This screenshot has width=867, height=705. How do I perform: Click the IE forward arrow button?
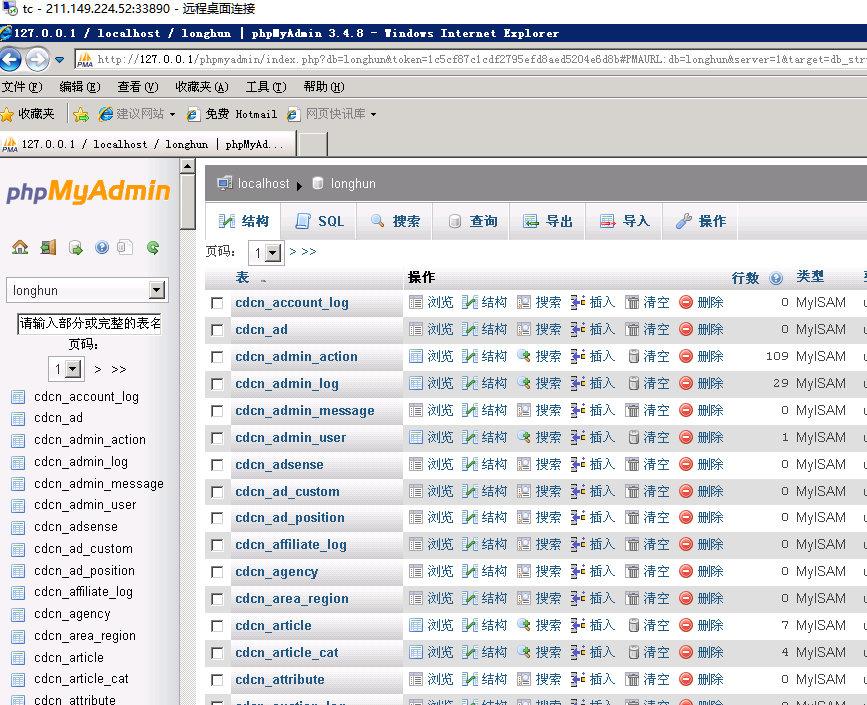click(37, 59)
